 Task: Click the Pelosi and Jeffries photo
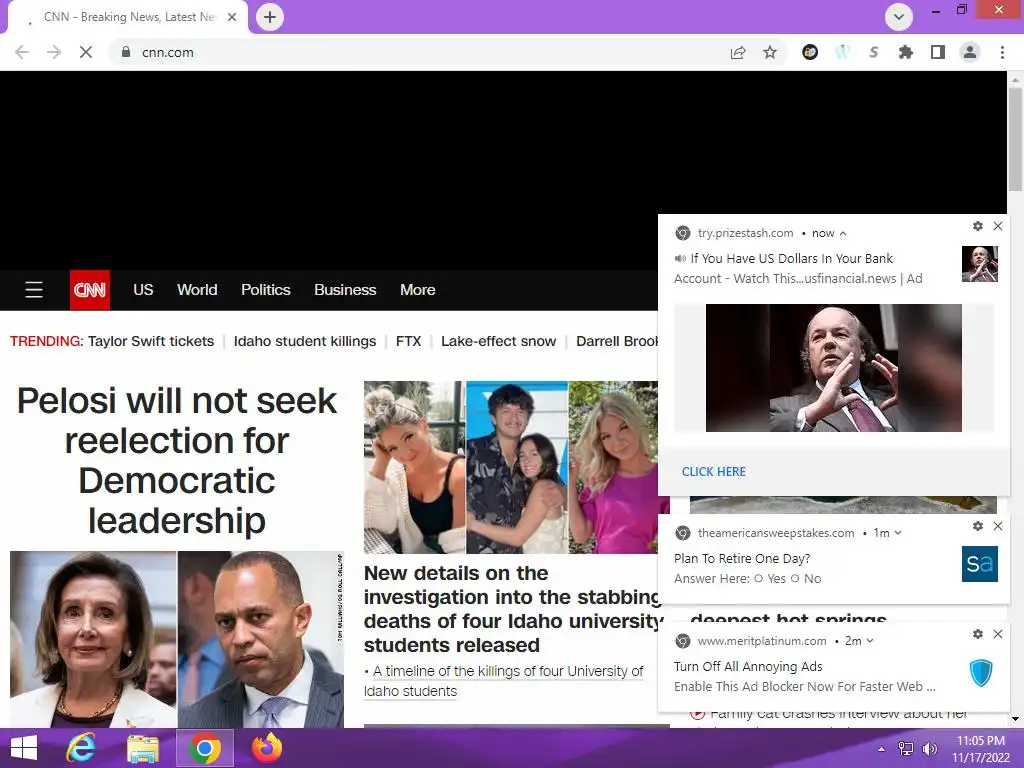(x=177, y=639)
